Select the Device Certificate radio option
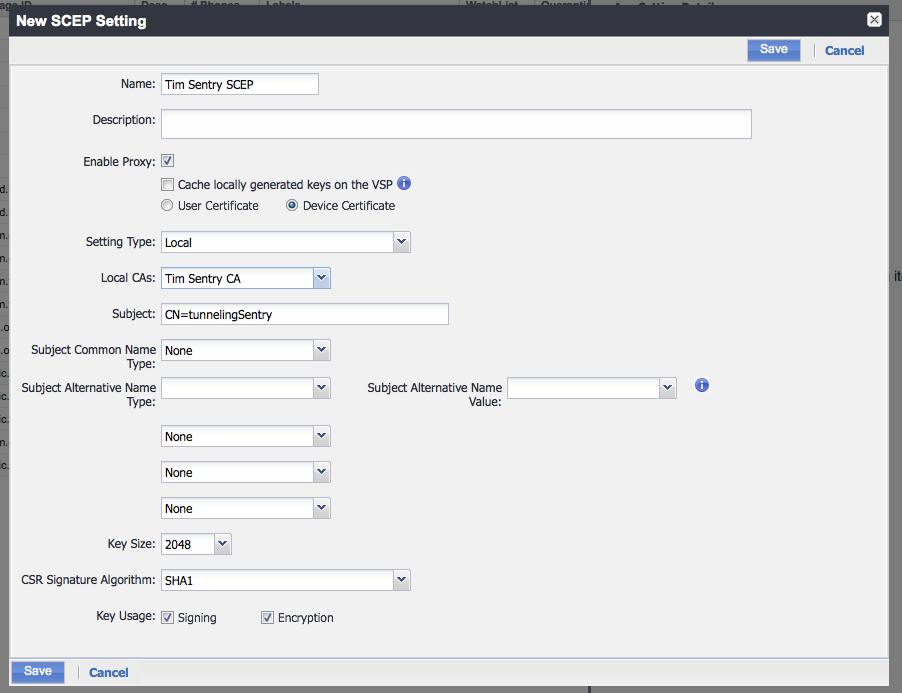The height and width of the screenshot is (693, 902). point(292,206)
